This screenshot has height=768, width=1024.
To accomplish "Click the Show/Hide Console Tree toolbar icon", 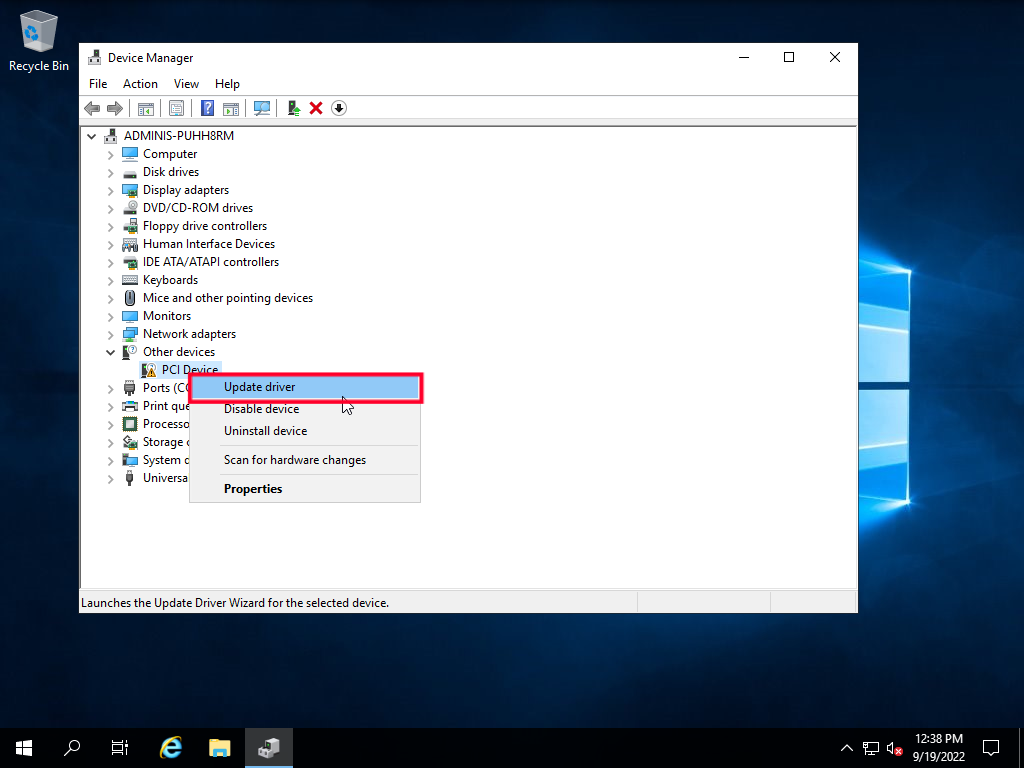I will tap(146, 108).
